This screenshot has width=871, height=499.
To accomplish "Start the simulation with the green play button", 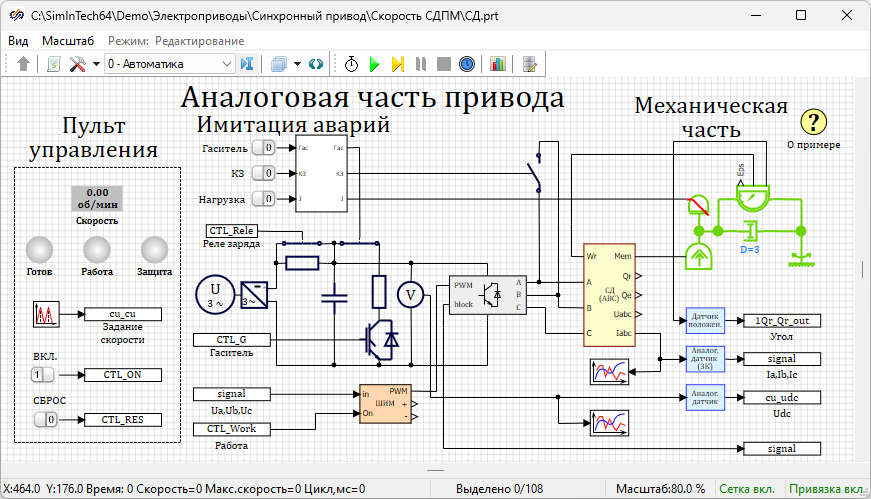I will click(375, 64).
